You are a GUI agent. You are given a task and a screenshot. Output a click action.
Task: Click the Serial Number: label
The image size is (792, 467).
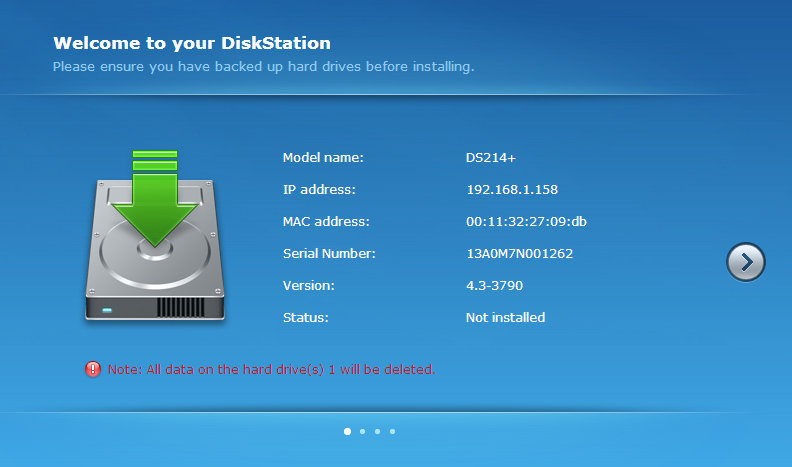[329, 253]
